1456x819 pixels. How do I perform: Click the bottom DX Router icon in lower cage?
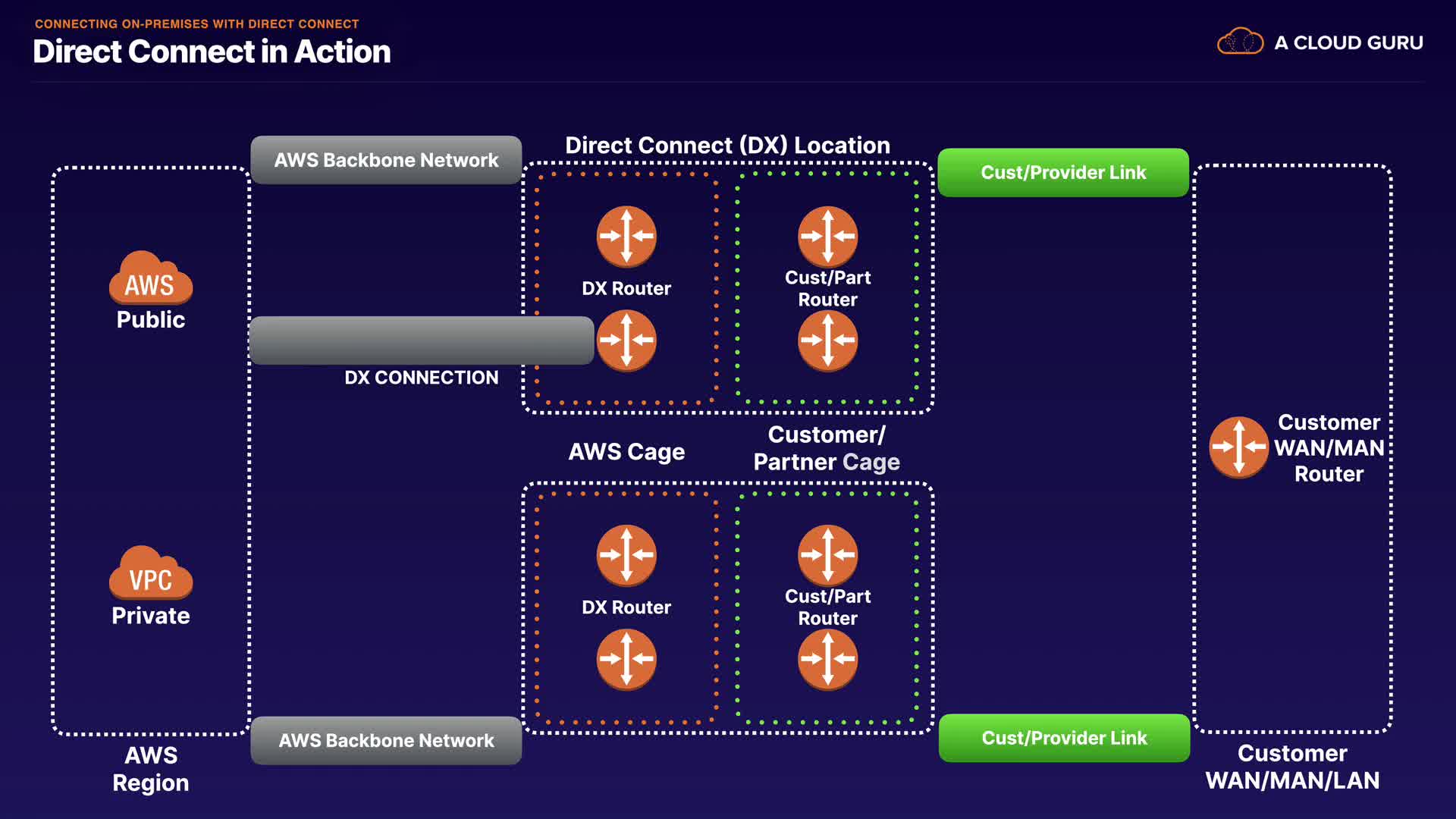coord(626,659)
